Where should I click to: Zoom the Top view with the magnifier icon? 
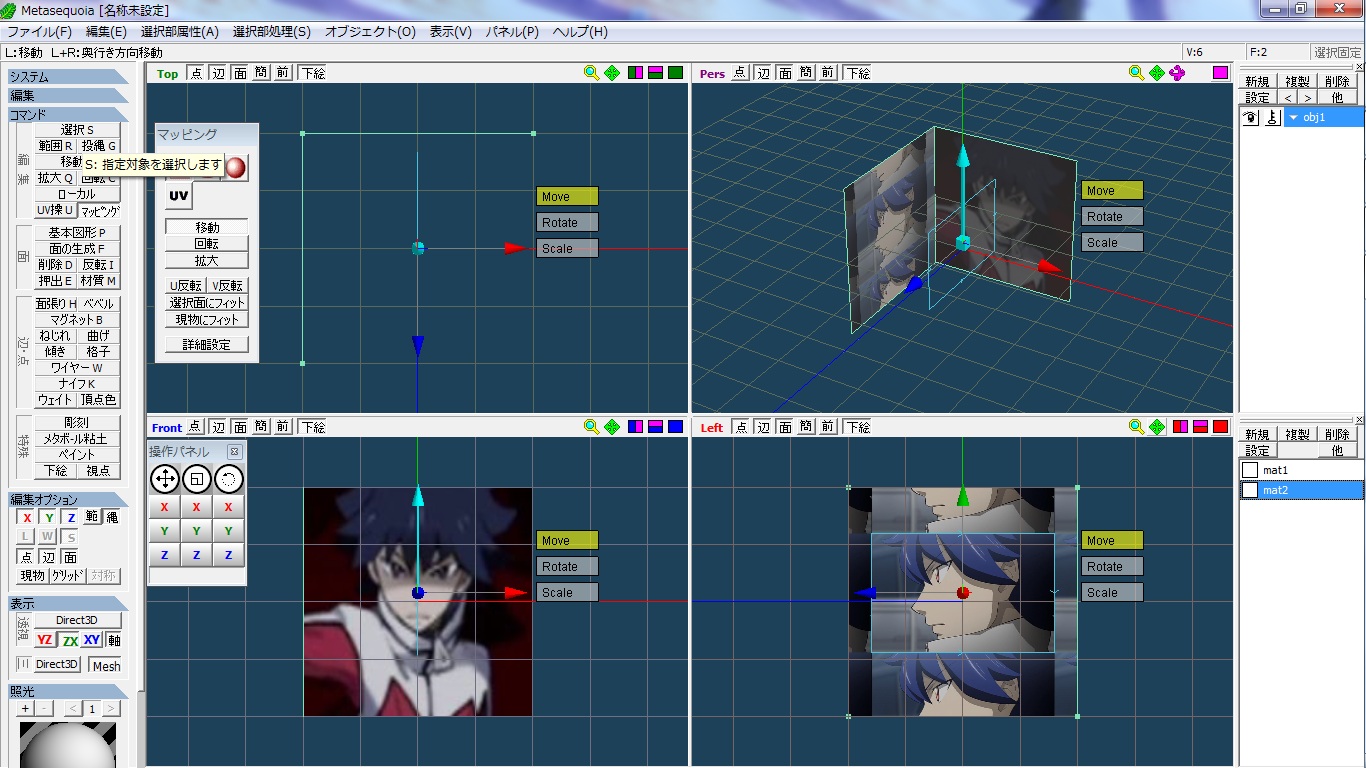pos(591,73)
